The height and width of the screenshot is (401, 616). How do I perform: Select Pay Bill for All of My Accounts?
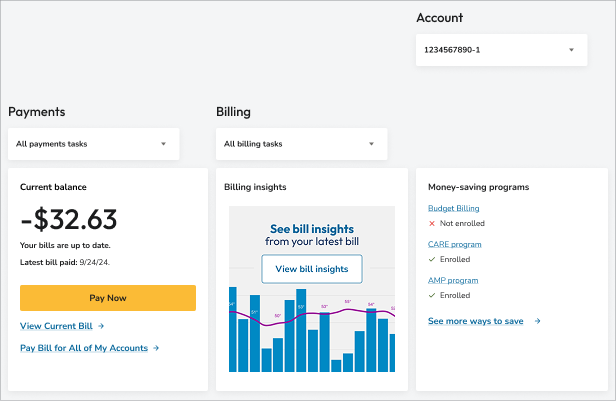pyautogui.click(x=84, y=348)
